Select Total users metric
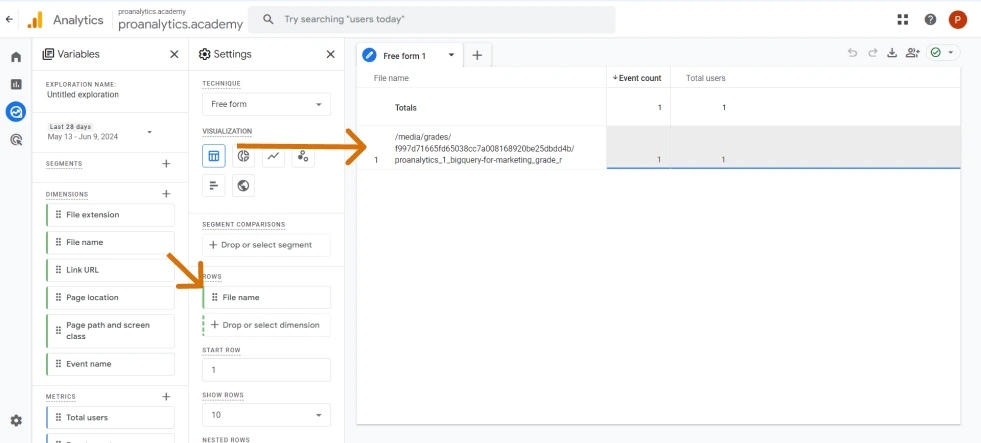Screen dimensions: 981x443 (x=110, y=417)
